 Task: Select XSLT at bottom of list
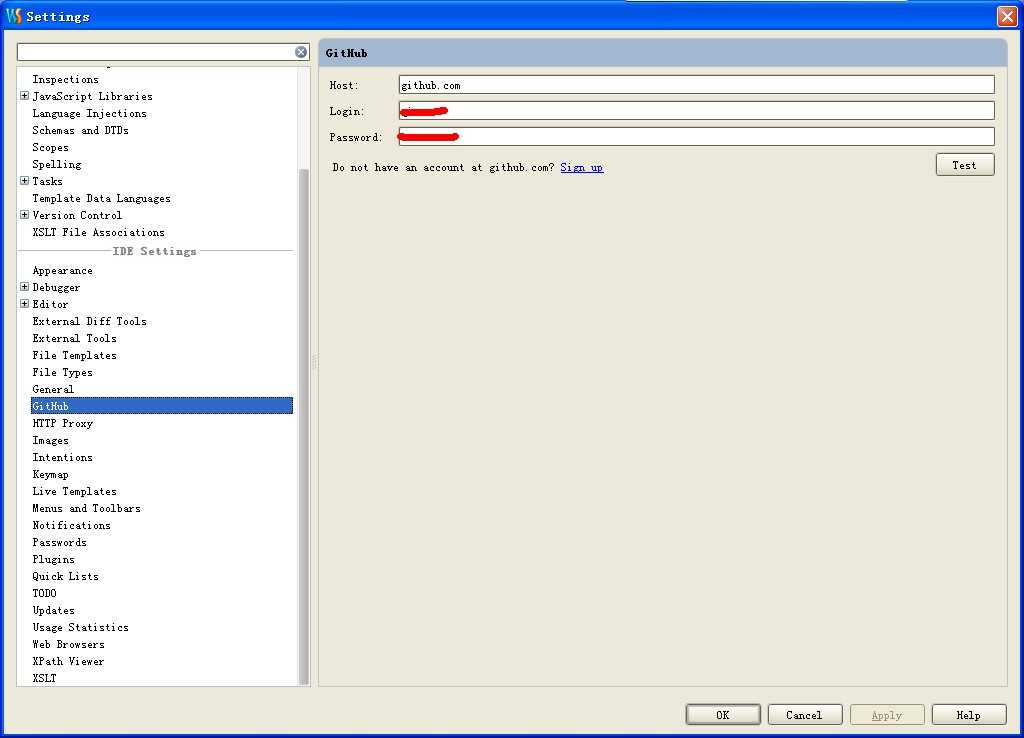pos(44,678)
